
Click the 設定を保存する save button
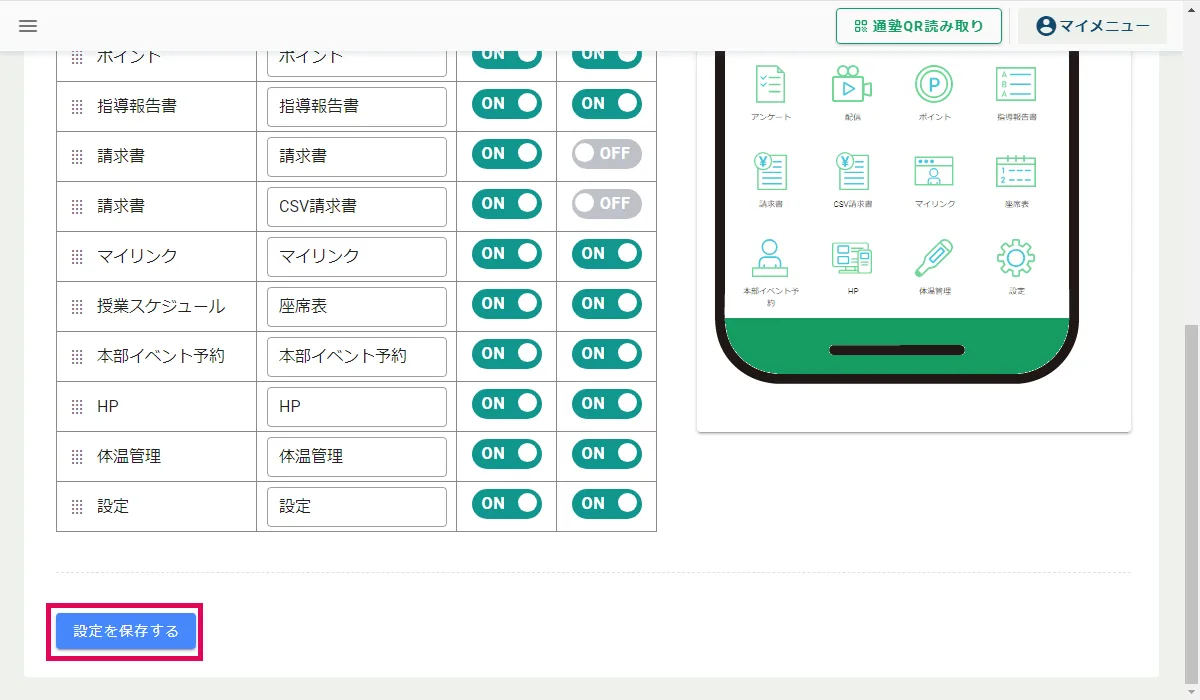coord(126,631)
